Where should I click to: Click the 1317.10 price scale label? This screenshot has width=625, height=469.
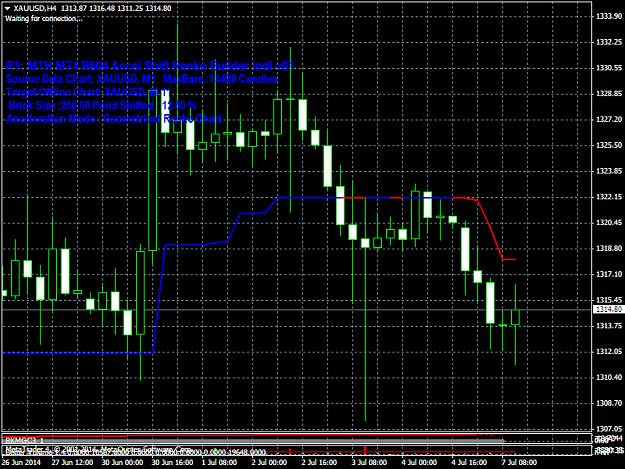click(x=609, y=274)
